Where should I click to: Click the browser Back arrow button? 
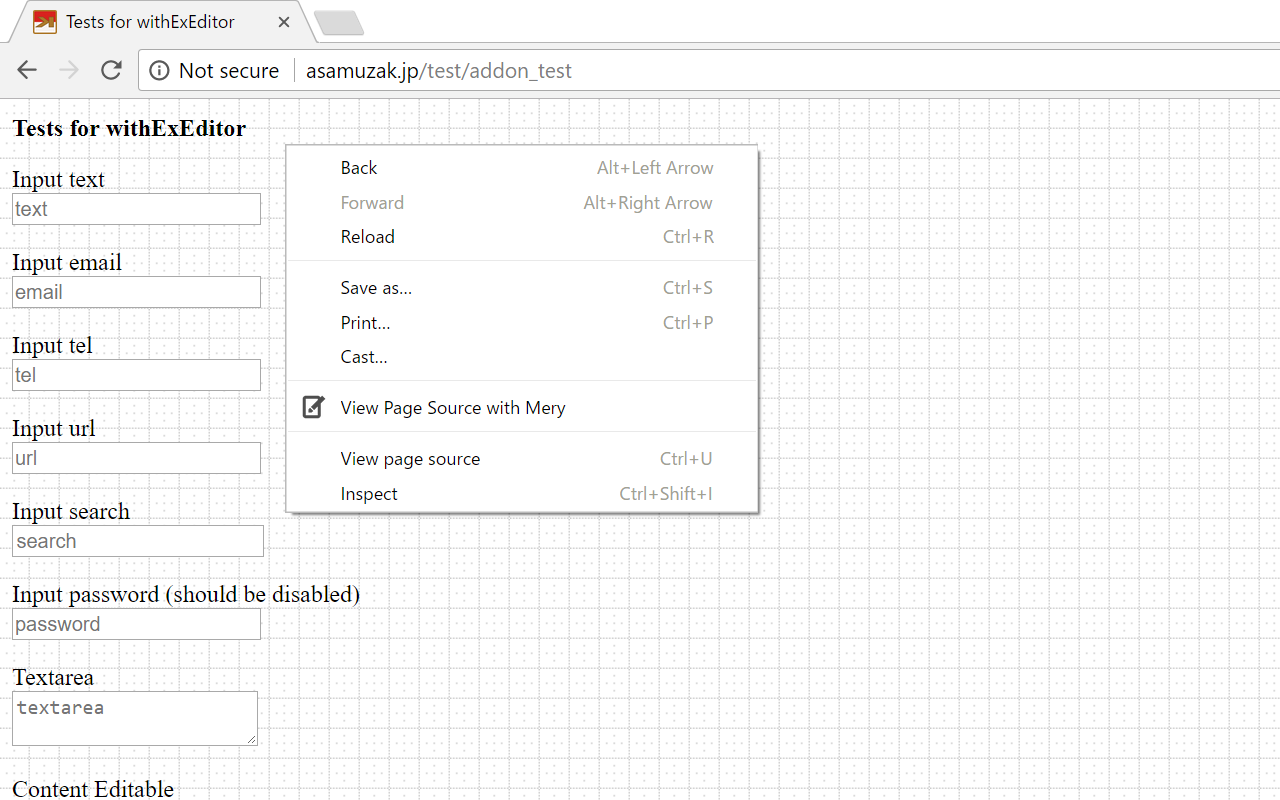click(x=27, y=70)
